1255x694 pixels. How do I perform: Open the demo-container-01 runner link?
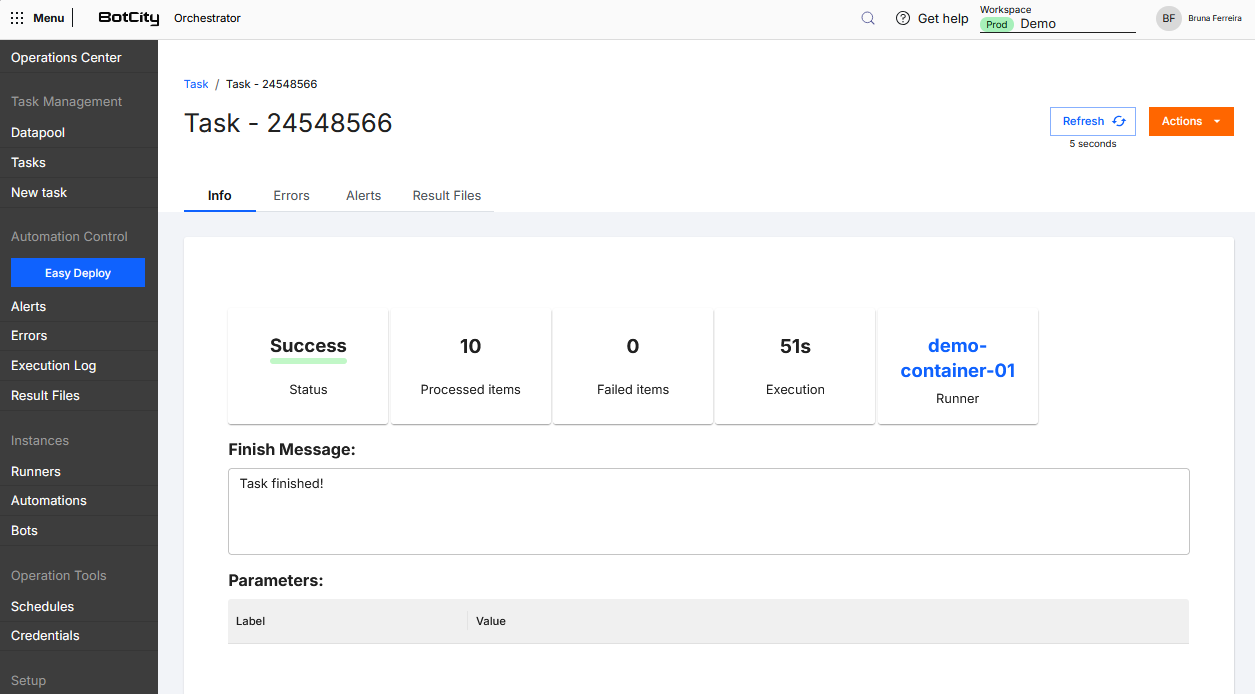[957, 358]
